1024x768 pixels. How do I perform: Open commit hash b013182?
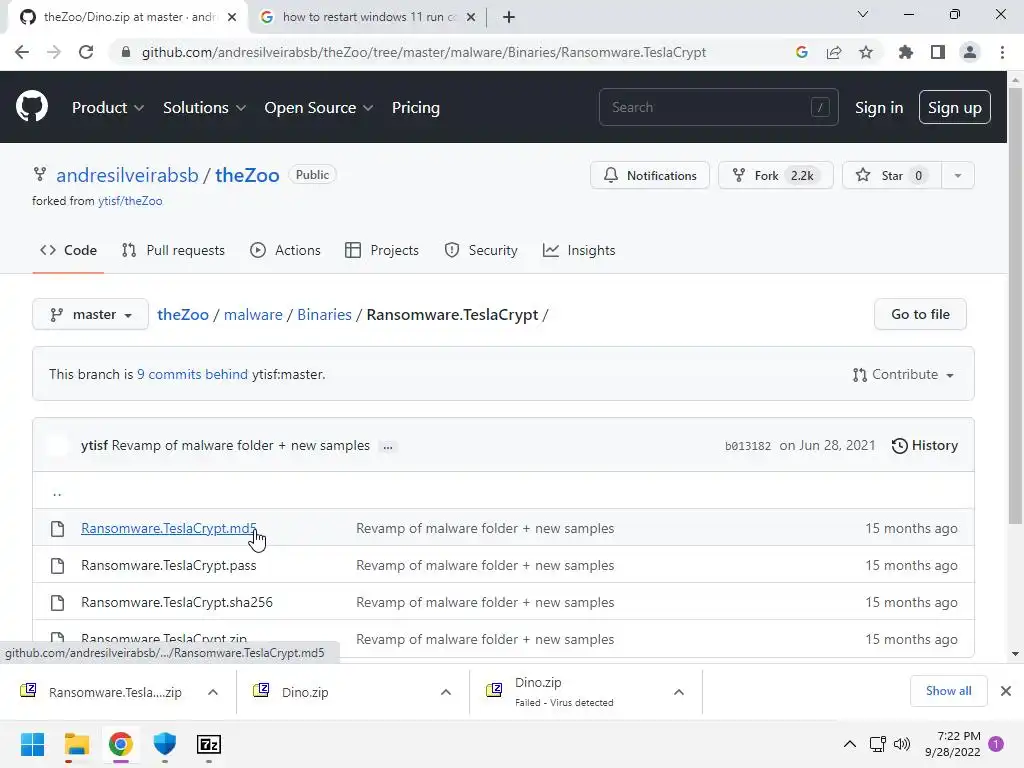point(748,446)
